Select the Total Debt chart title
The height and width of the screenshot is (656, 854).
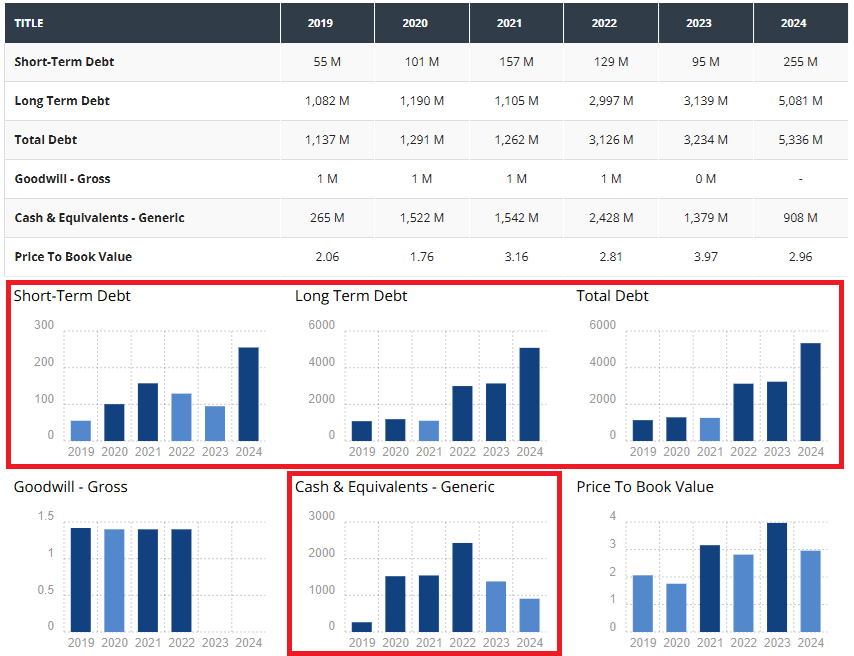[x=612, y=296]
